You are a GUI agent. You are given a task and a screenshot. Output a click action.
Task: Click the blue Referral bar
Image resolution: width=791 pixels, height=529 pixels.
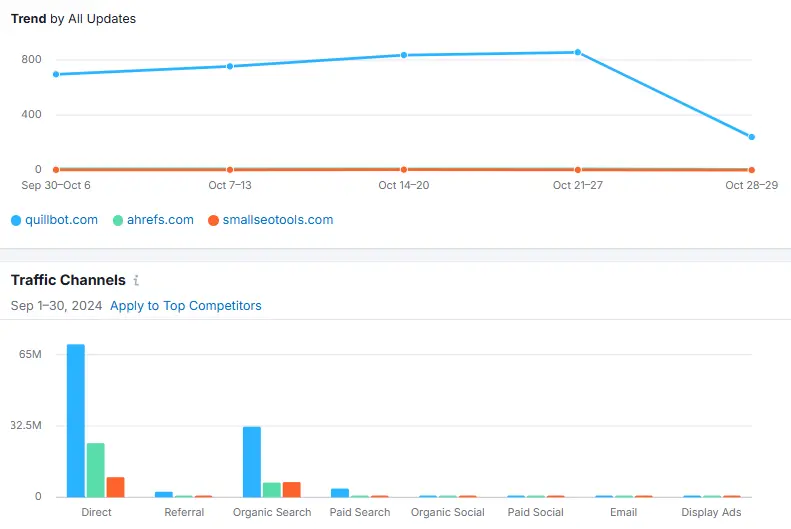pyautogui.click(x=164, y=494)
